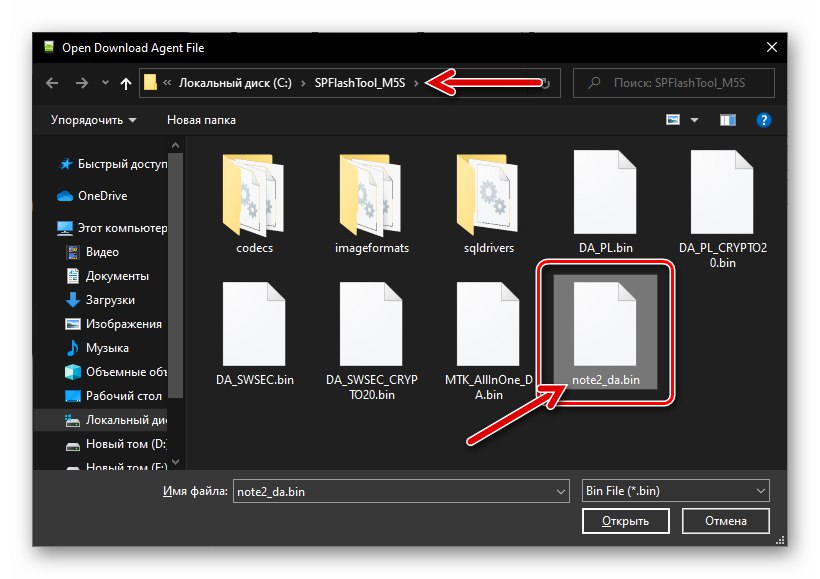820x579 pixels.
Task: Click the folder icon in address bar
Action: tap(150, 83)
